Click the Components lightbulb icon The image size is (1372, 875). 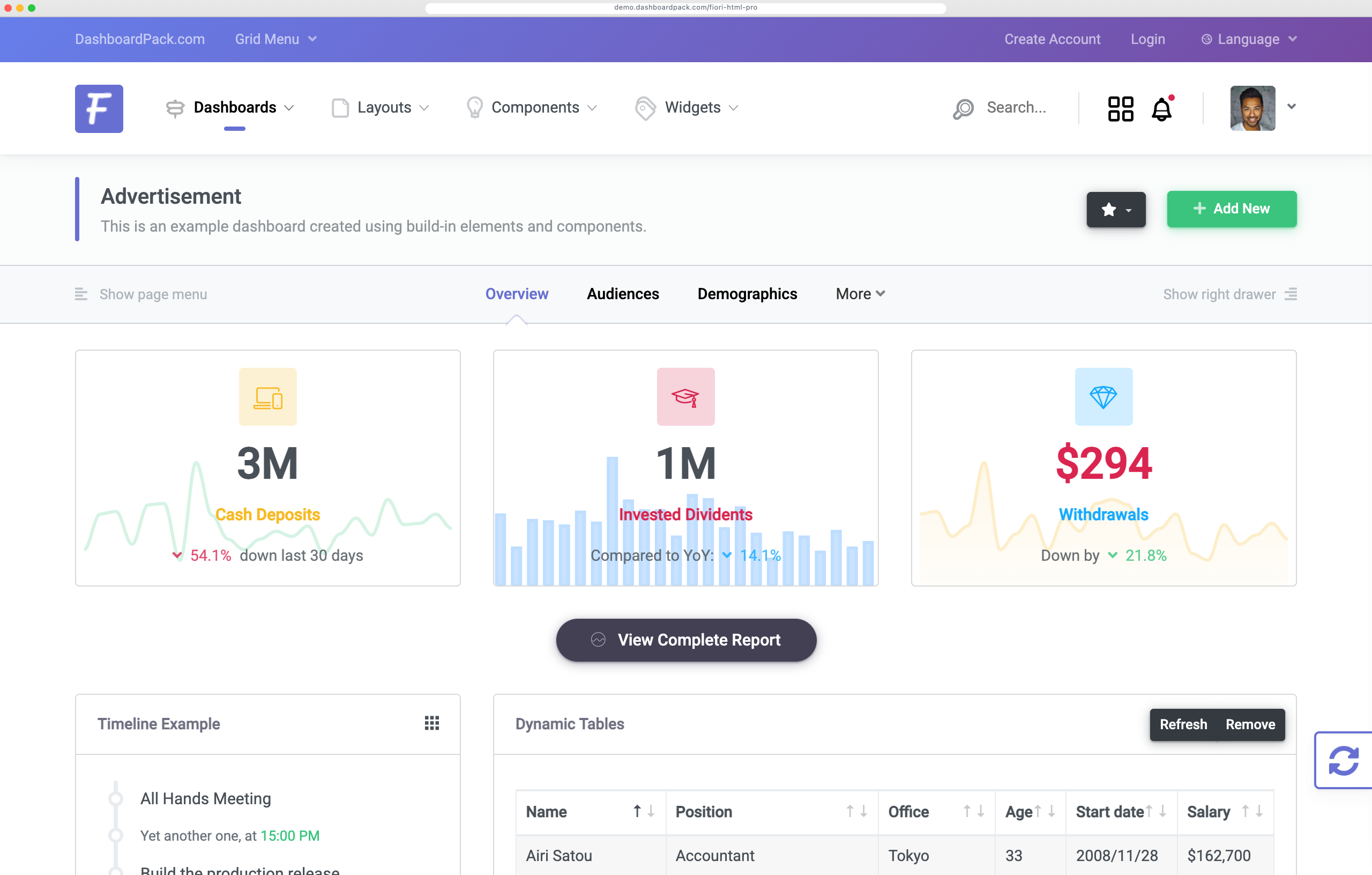[474, 108]
